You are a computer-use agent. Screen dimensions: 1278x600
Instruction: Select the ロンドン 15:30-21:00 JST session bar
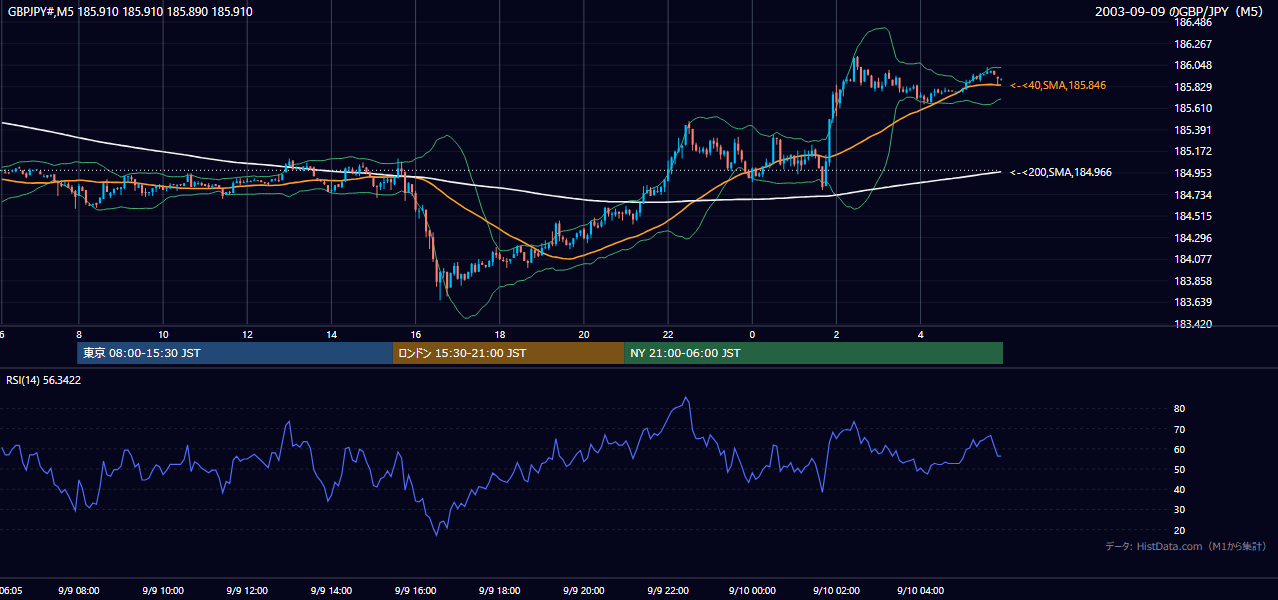[508, 353]
